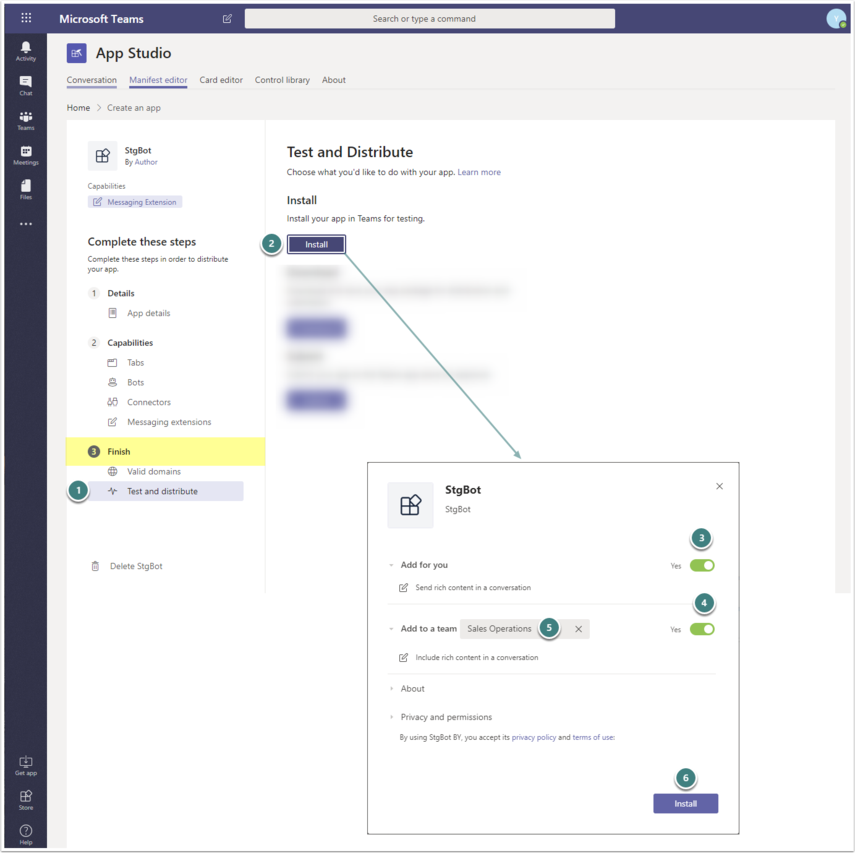The width and height of the screenshot is (855, 853).
Task: Click the Get app sidebar icon
Action: [x=26, y=766]
